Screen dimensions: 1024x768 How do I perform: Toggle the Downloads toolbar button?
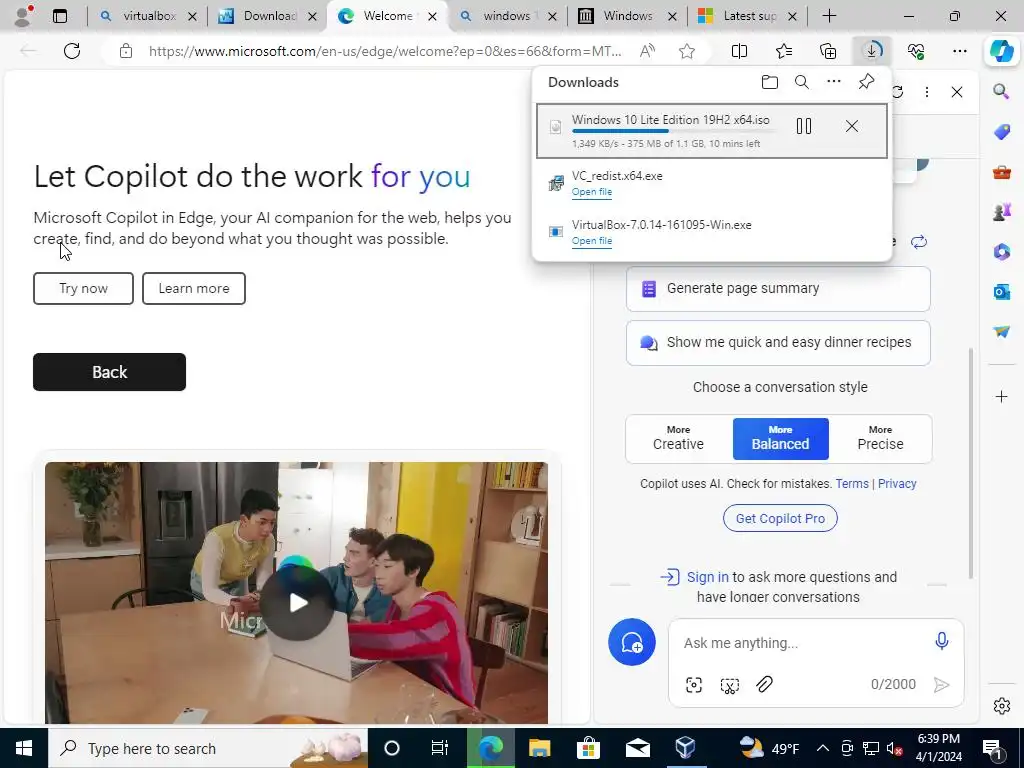coord(872,51)
